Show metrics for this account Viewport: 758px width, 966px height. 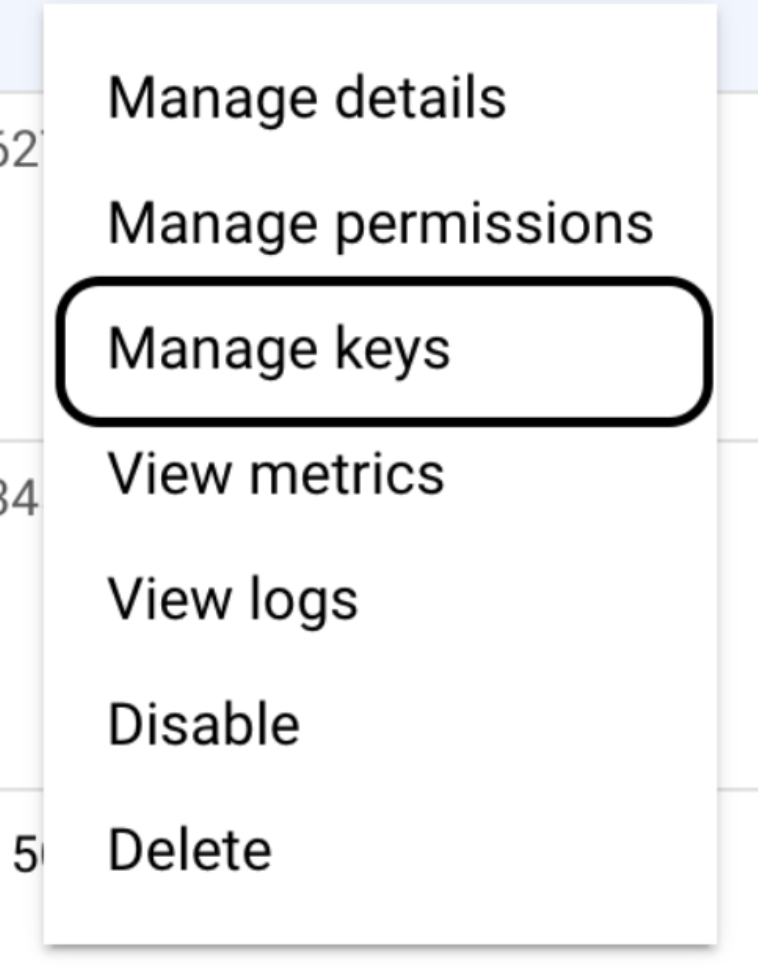tap(275, 474)
